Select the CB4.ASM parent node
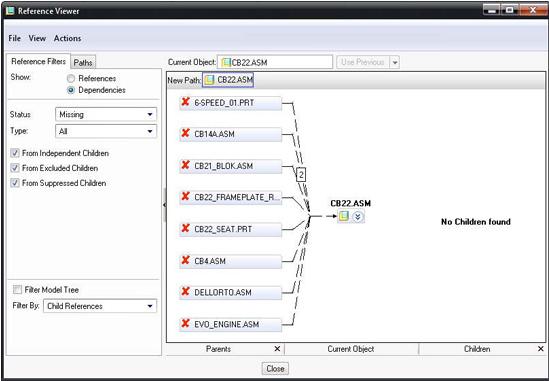 click(x=231, y=261)
